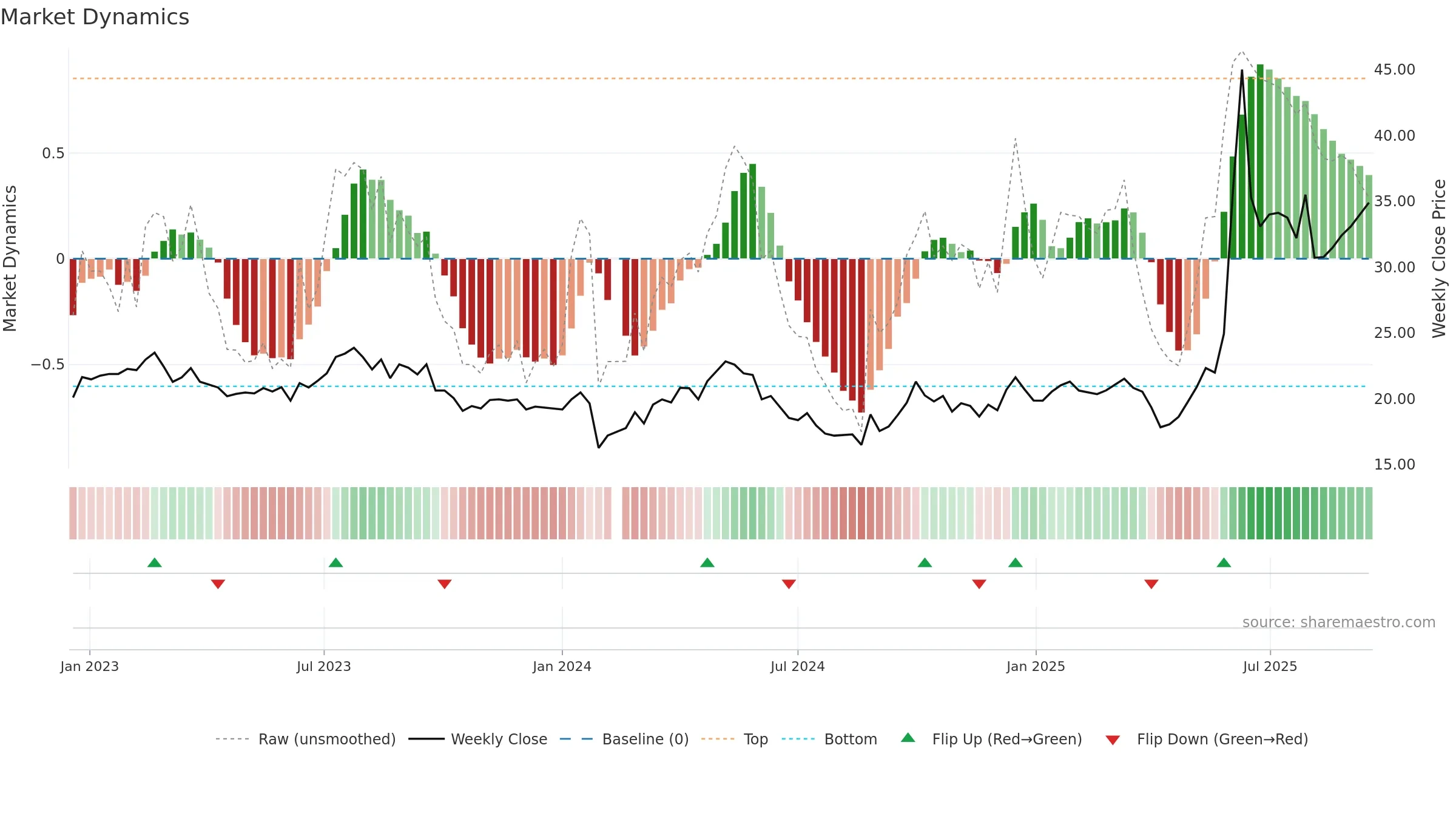Toggle the Raw (unsmoothed) legend entry

(305, 739)
